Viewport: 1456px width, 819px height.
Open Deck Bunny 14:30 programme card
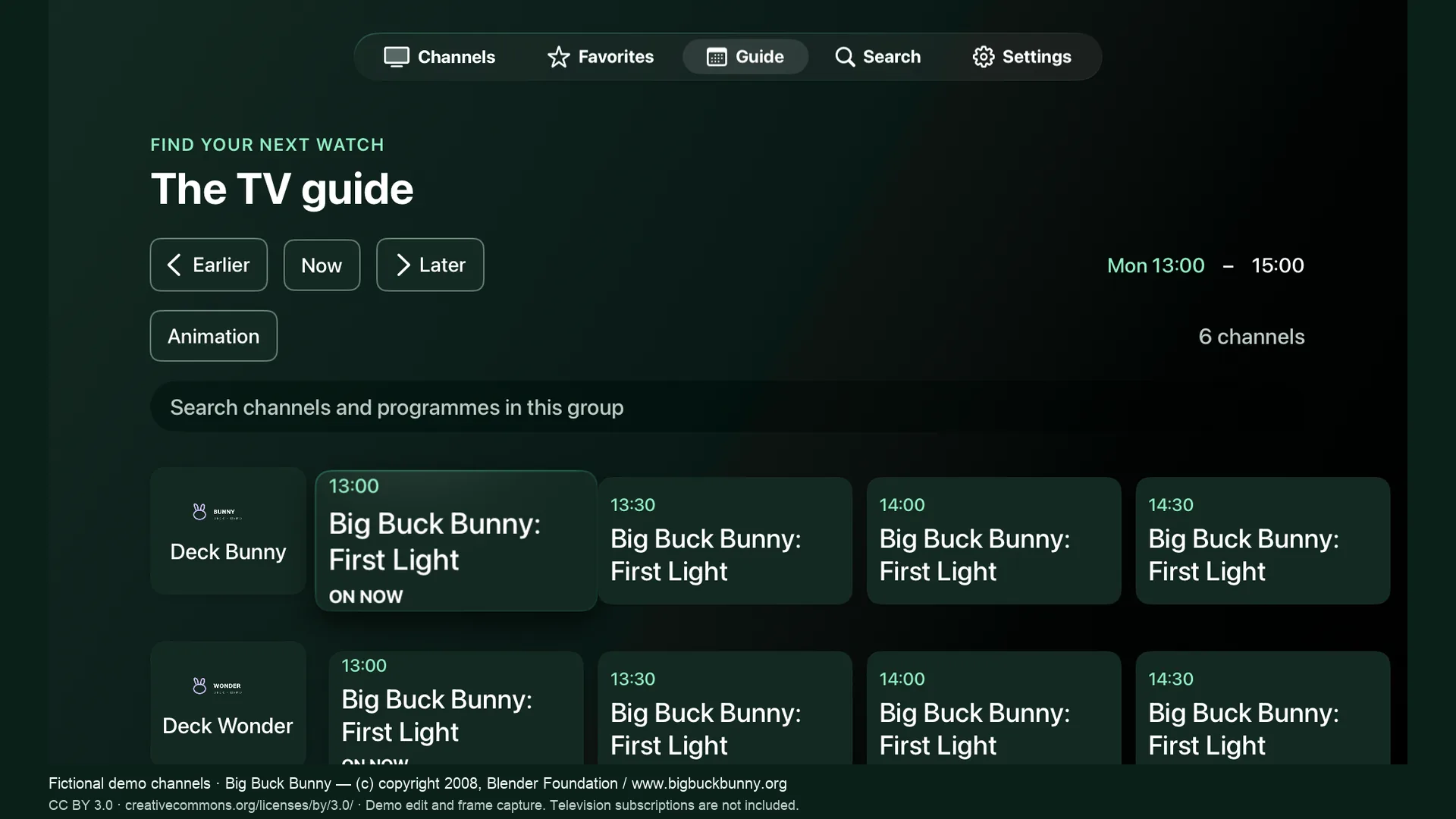1263,541
